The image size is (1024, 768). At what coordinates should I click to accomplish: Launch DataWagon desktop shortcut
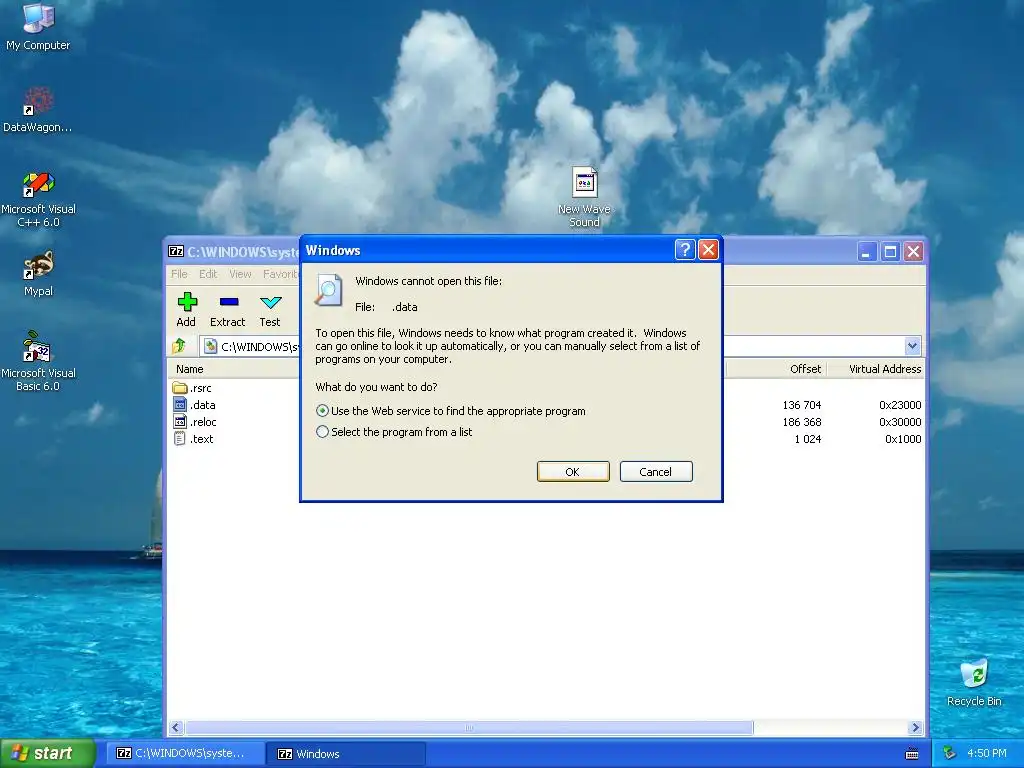point(38,110)
